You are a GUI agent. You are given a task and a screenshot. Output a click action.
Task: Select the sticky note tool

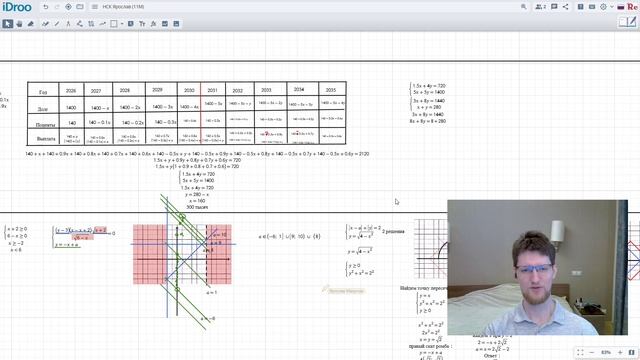click(131, 24)
